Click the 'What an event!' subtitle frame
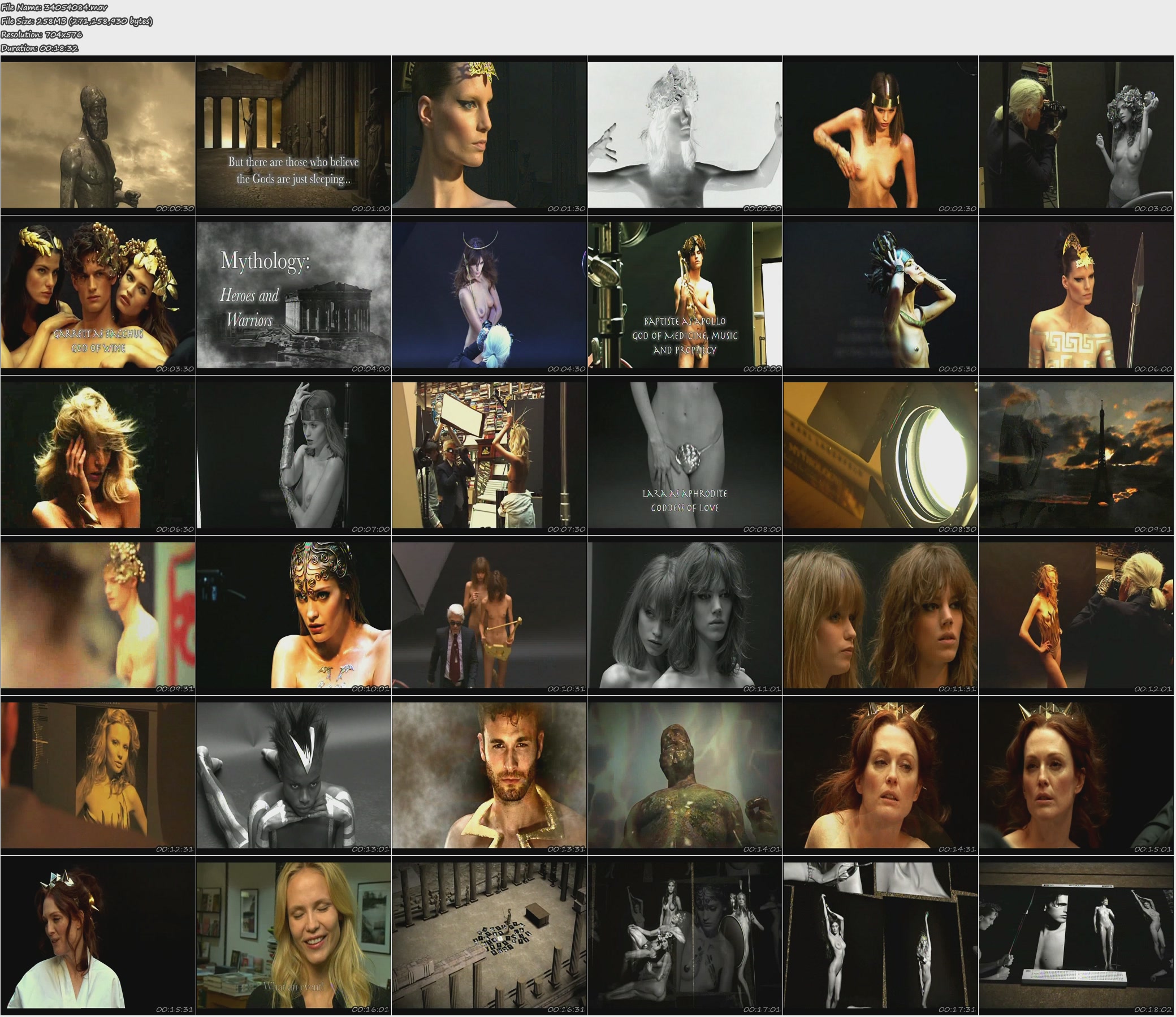 (x=293, y=936)
